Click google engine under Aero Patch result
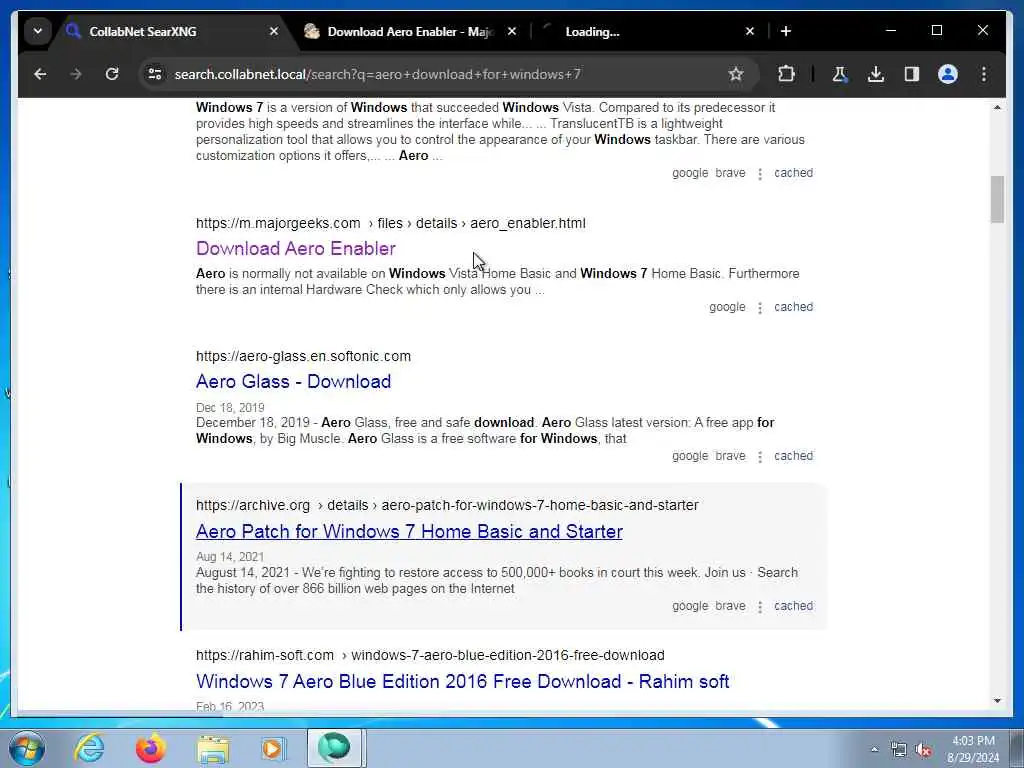The image size is (1024, 768). pos(690,606)
